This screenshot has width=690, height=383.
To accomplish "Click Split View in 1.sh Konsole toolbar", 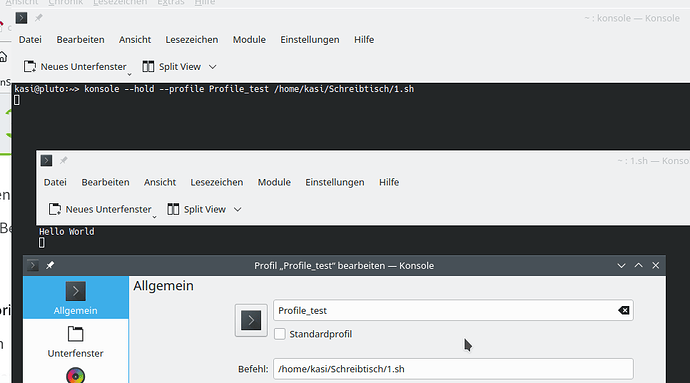I will pyautogui.click(x=197, y=209).
